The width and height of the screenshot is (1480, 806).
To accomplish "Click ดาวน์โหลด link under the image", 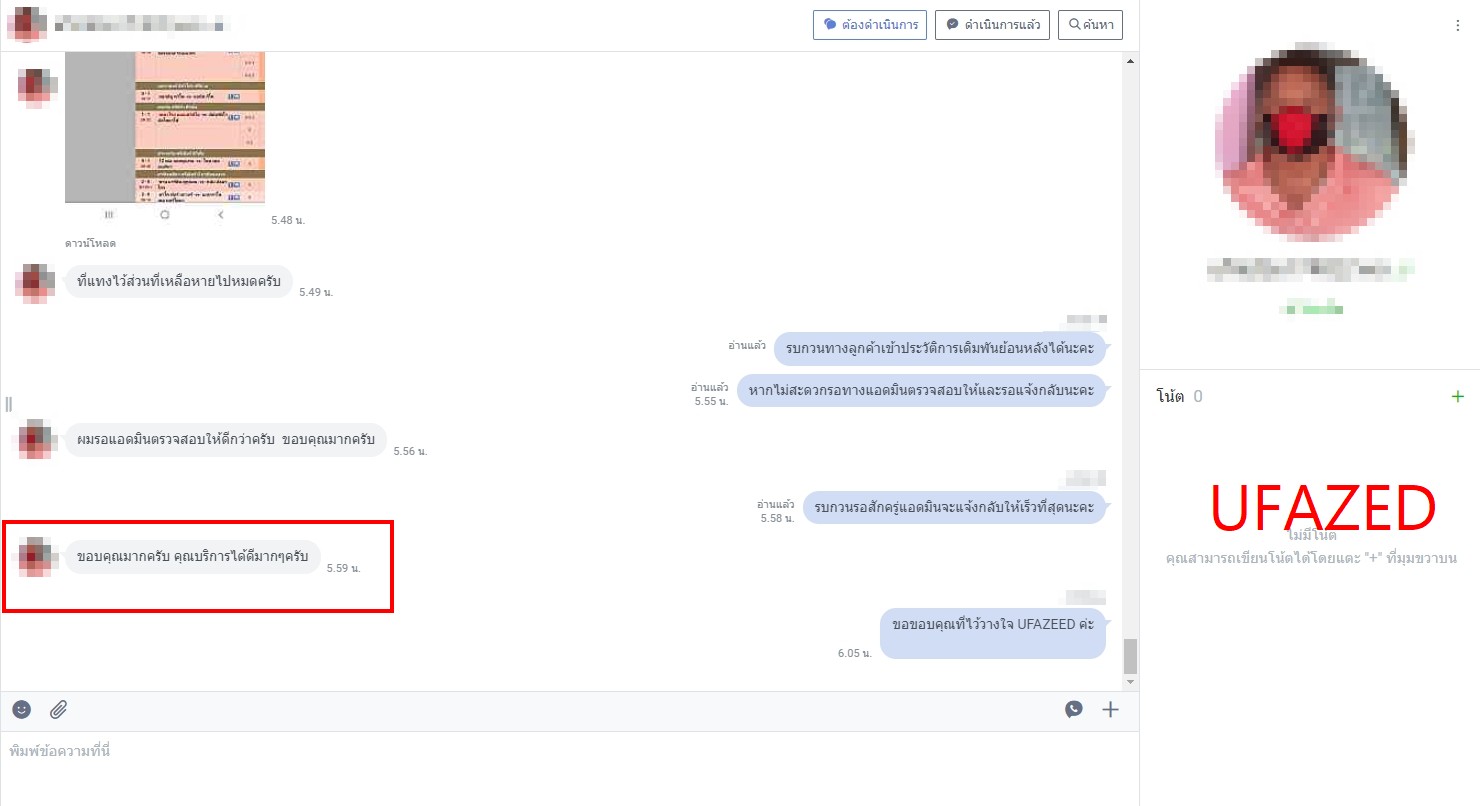I will tap(91, 243).
